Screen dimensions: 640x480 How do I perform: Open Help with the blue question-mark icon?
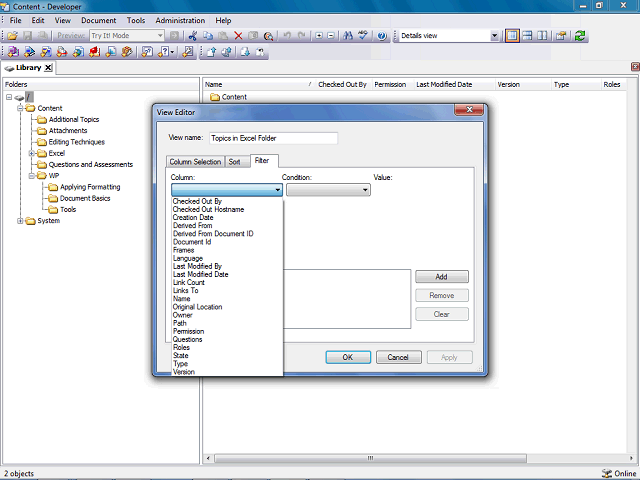[382, 36]
